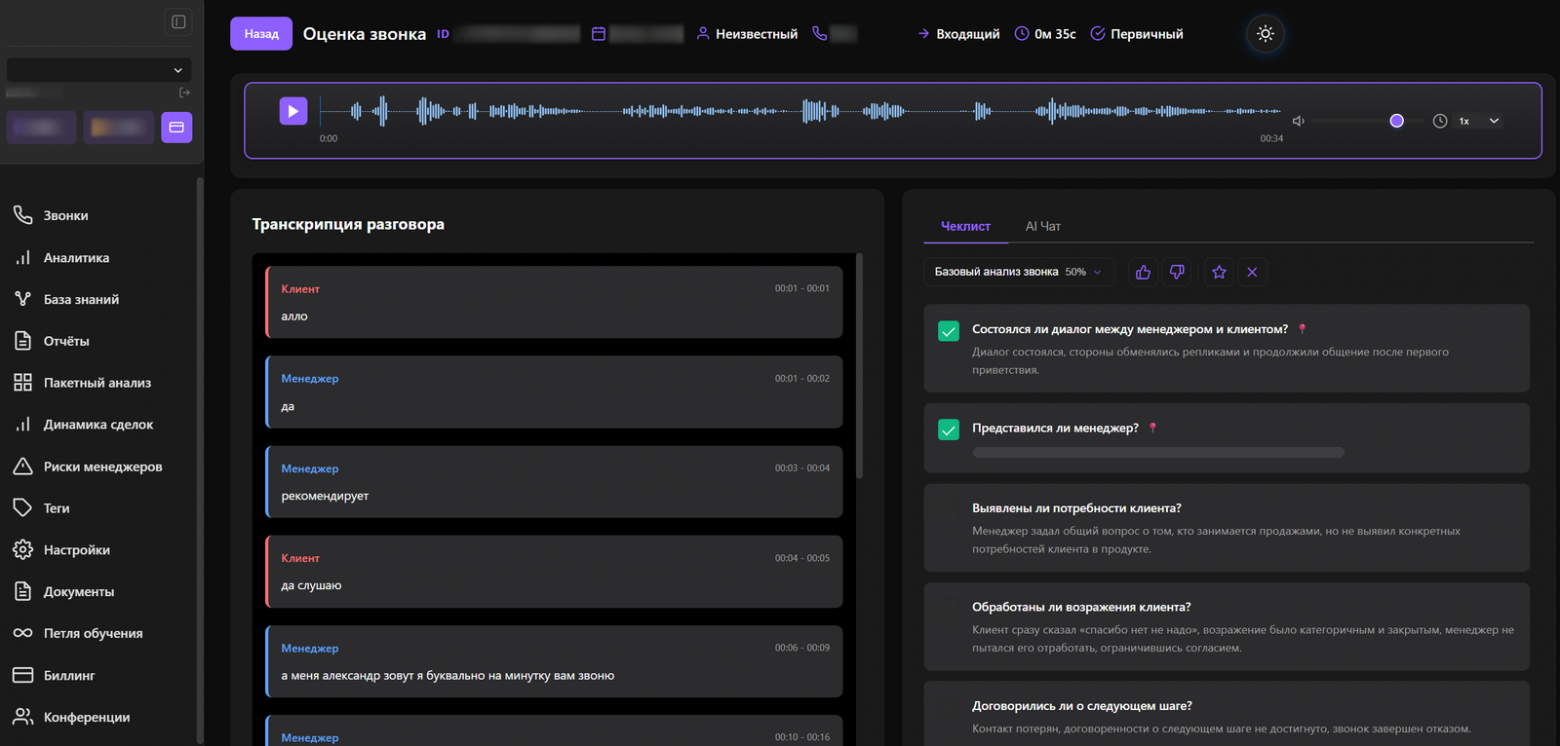Toggle the light/dark theme sun button
Image resolution: width=1560 pixels, height=746 pixels.
pos(1266,34)
